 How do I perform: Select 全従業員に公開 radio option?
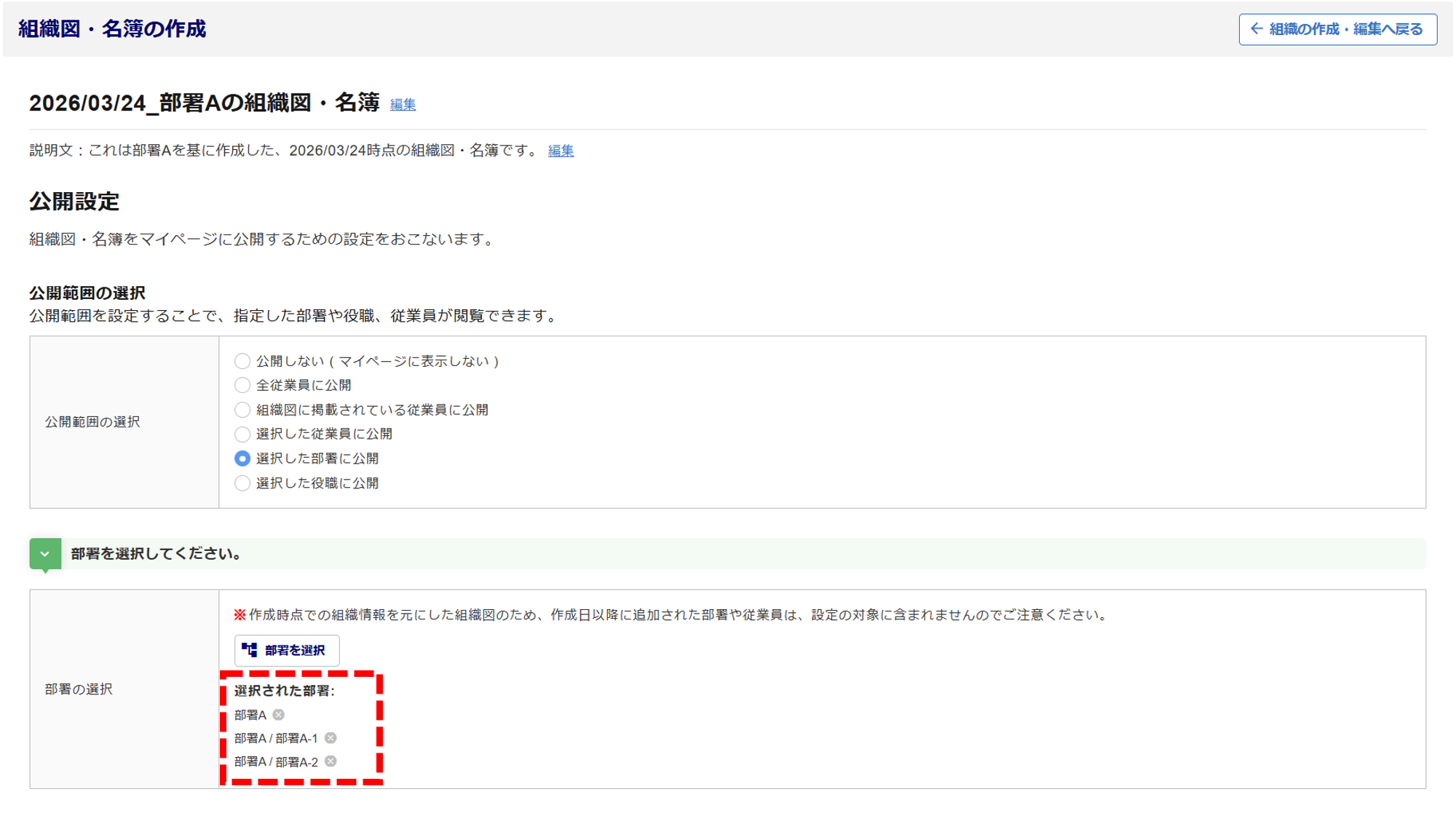[242, 385]
